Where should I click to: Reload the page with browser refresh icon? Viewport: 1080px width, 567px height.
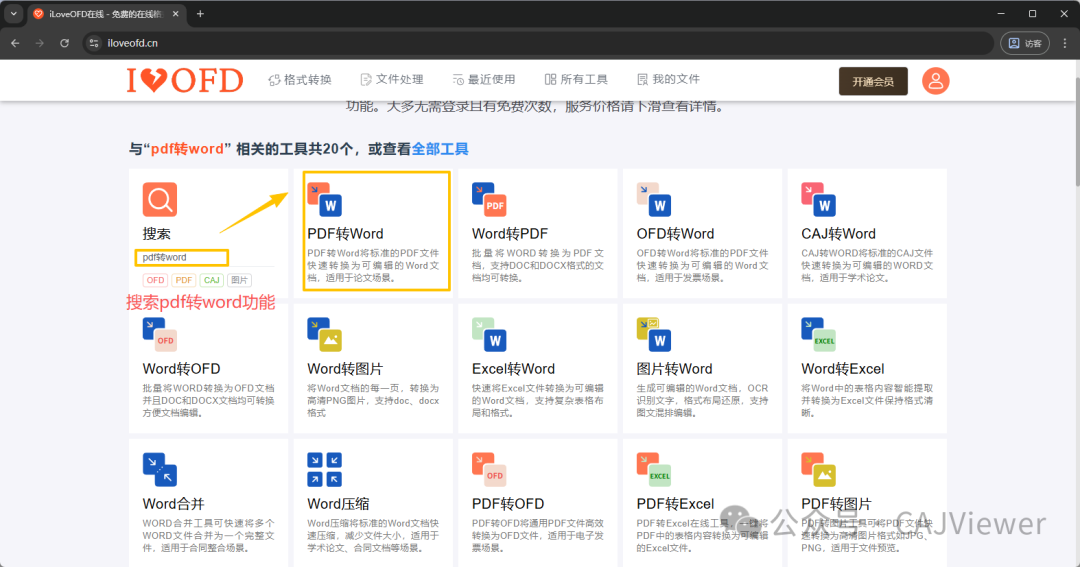pyautogui.click(x=64, y=43)
